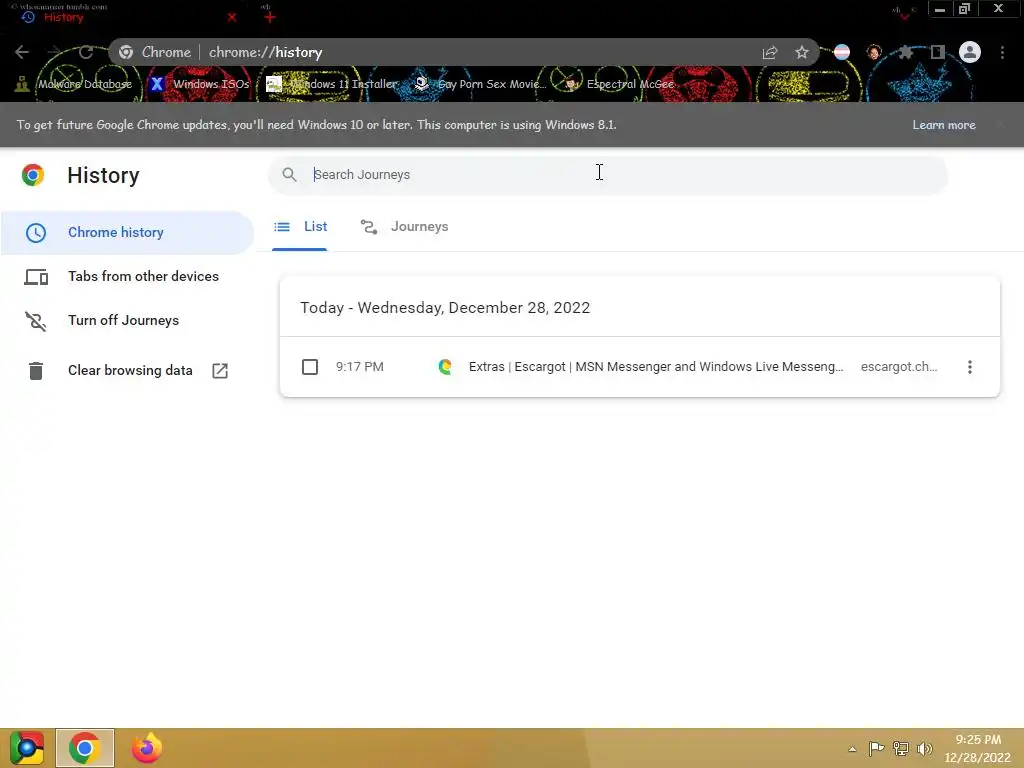Bookmark this page with the star icon

802,52
